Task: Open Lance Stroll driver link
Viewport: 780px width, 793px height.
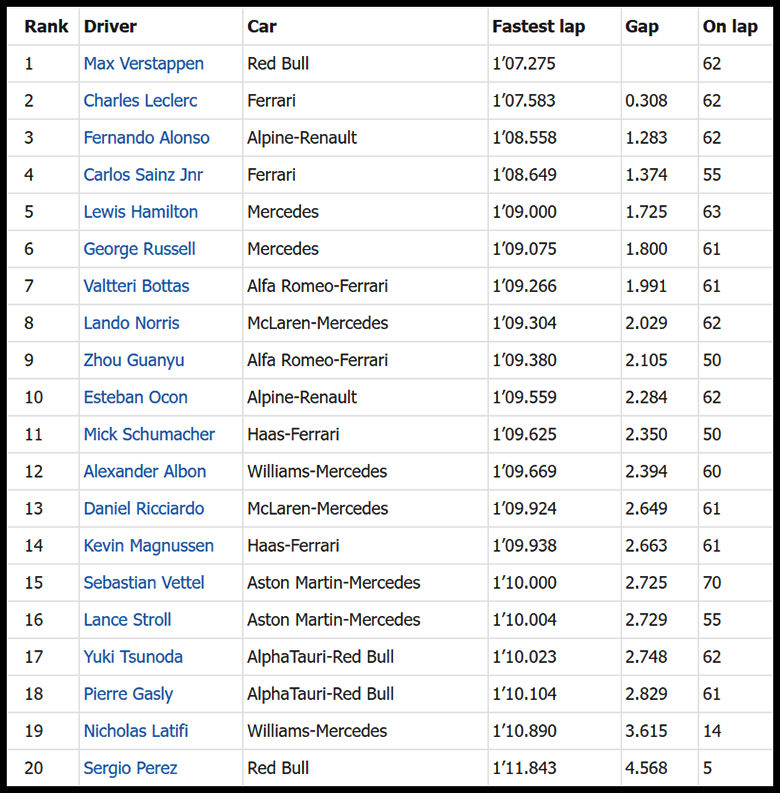Action: click(x=127, y=620)
